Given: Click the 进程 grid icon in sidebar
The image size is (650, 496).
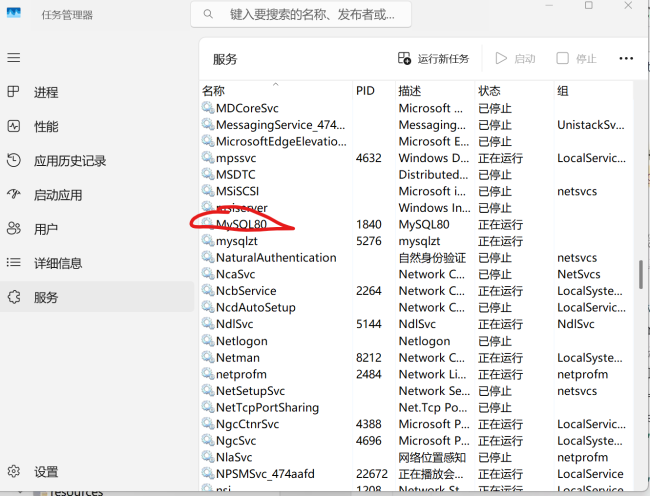Looking at the screenshot, I should 14,91.
